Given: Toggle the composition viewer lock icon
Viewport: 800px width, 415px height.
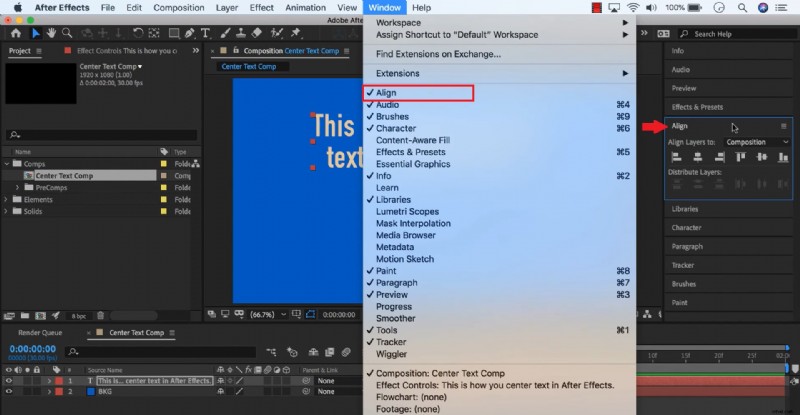Looking at the screenshot, I should 236,51.
